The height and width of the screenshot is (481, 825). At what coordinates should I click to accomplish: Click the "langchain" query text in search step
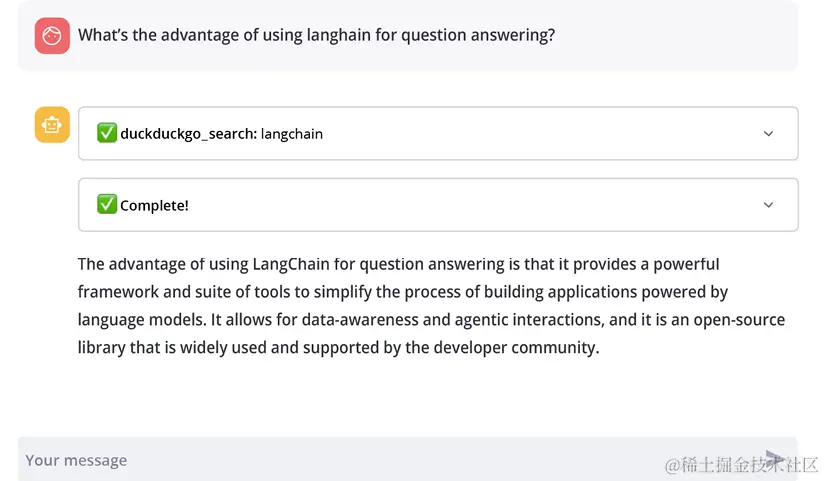click(291, 134)
